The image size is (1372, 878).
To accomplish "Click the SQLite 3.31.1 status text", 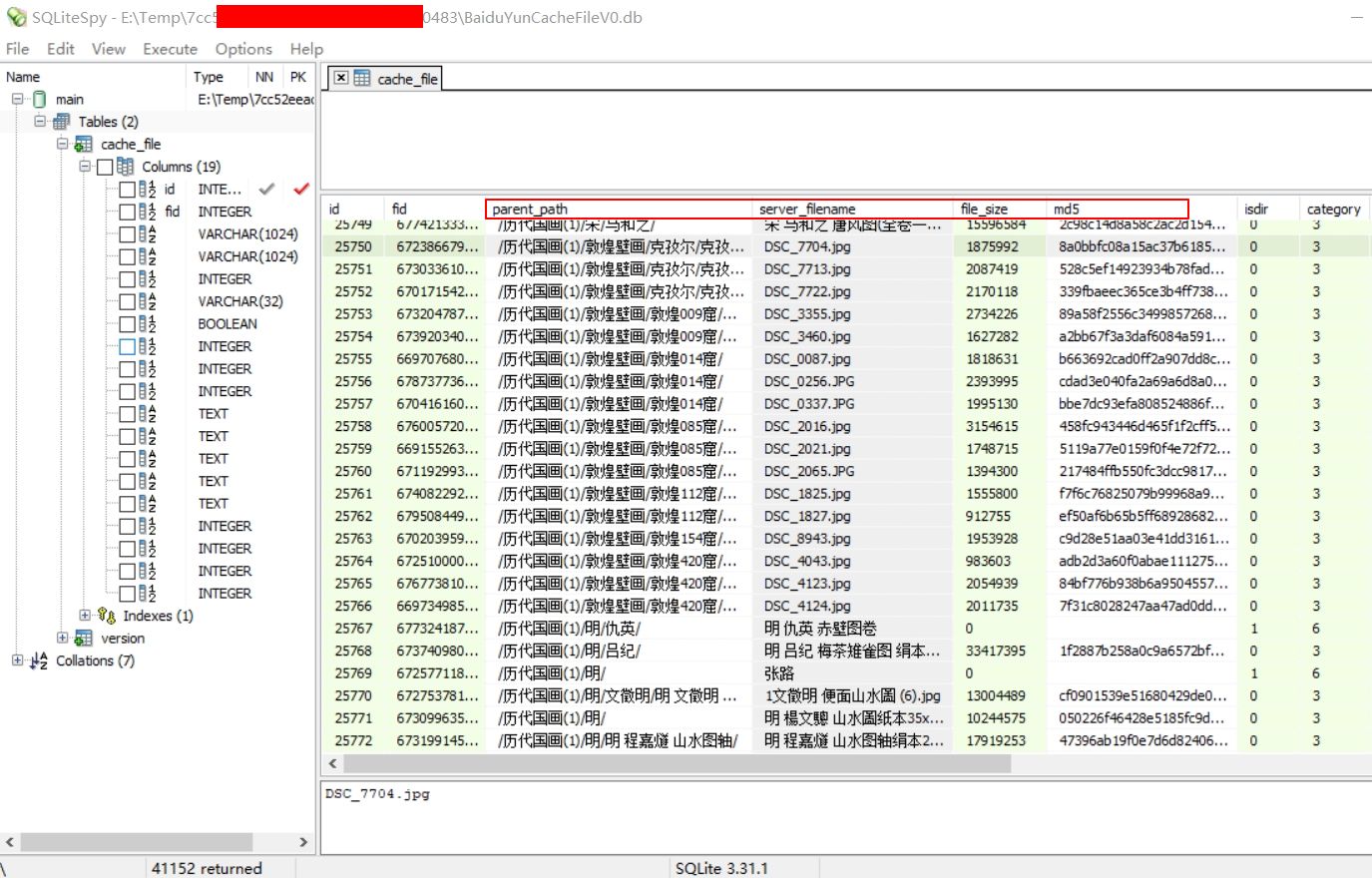I will (721, 868).
